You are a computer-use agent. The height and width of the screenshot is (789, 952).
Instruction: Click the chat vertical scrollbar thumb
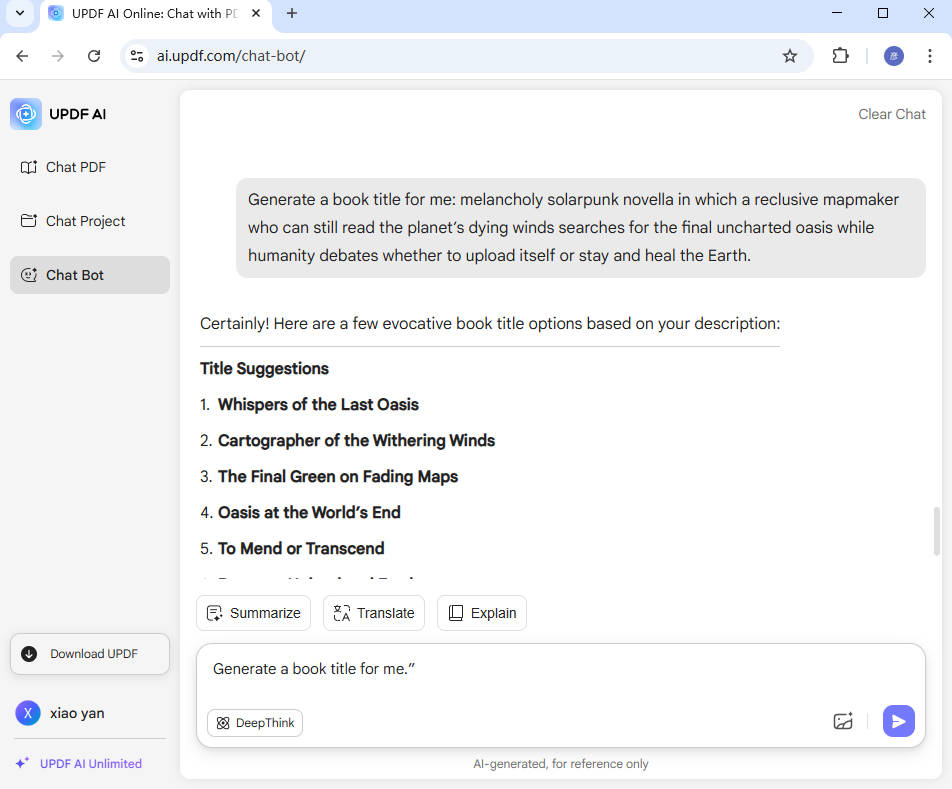coord(937,531)
